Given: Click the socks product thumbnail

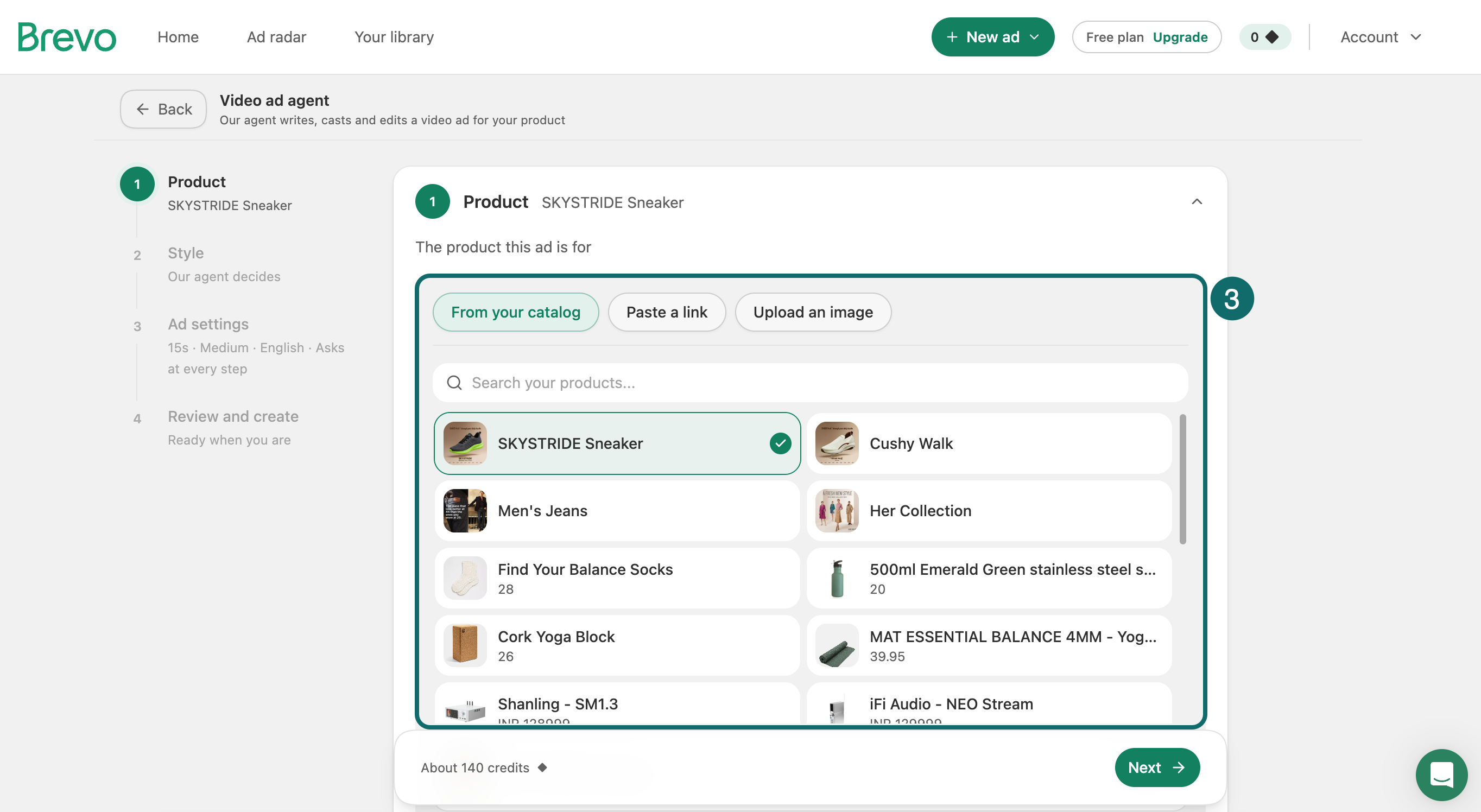Looking at the screenshot, I should coord(465,578).
